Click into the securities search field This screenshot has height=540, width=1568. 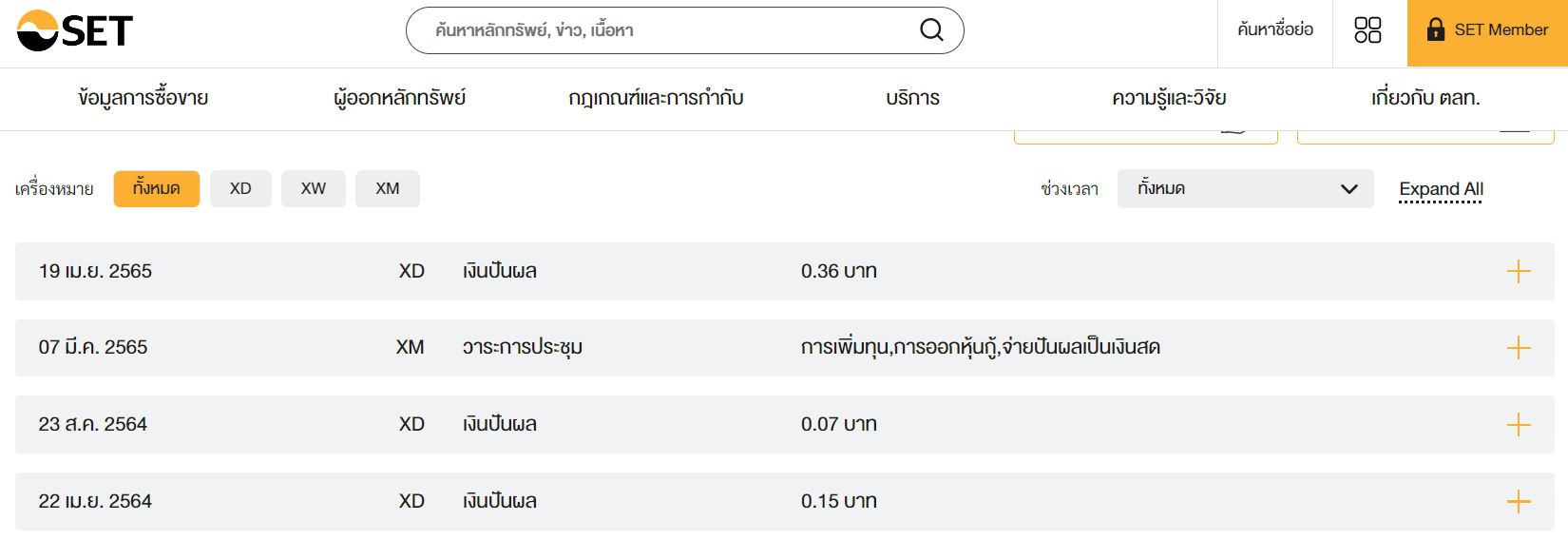tap(665, 30)
